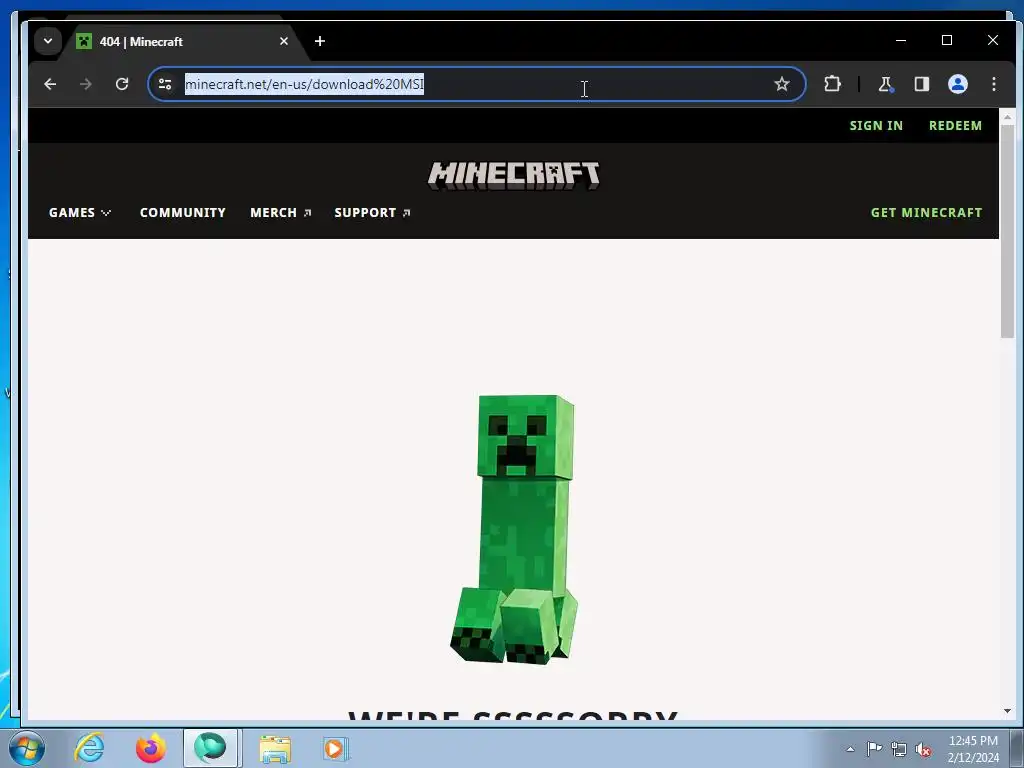Open the network status tray icon
Screen dimensions: 1024x768
point(899,749)
